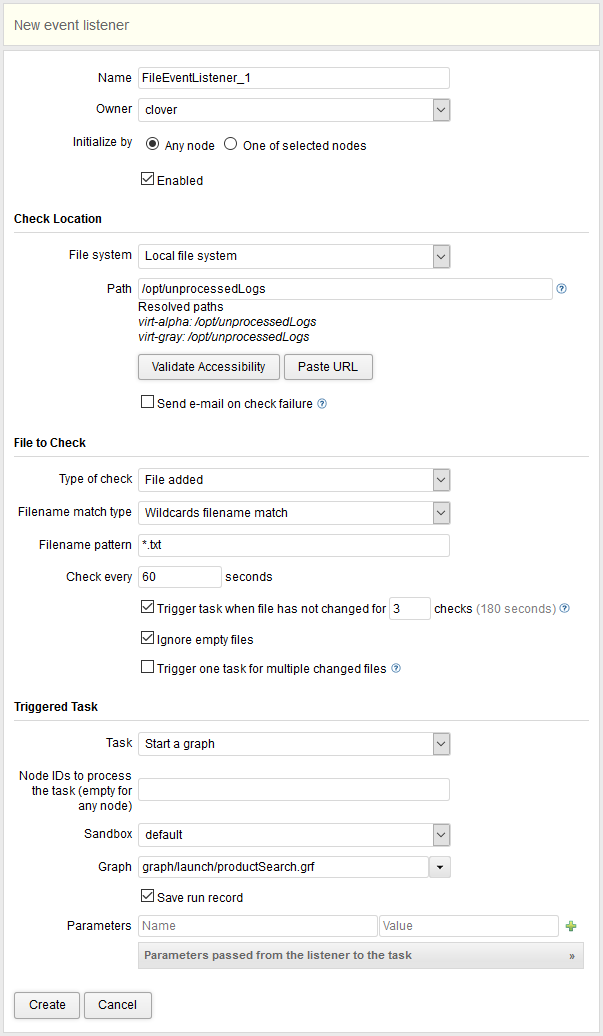The image size is (603, 1036).
Task: Select the Any node radio button
Action: tap(153, 144)
